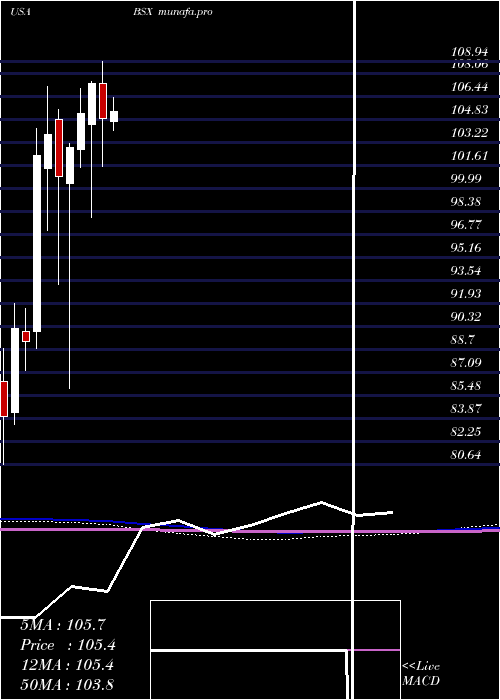The width and height of the screenshot is (500, 700).
Task: Select the 108.94 price level label
Action: [469, 52]
